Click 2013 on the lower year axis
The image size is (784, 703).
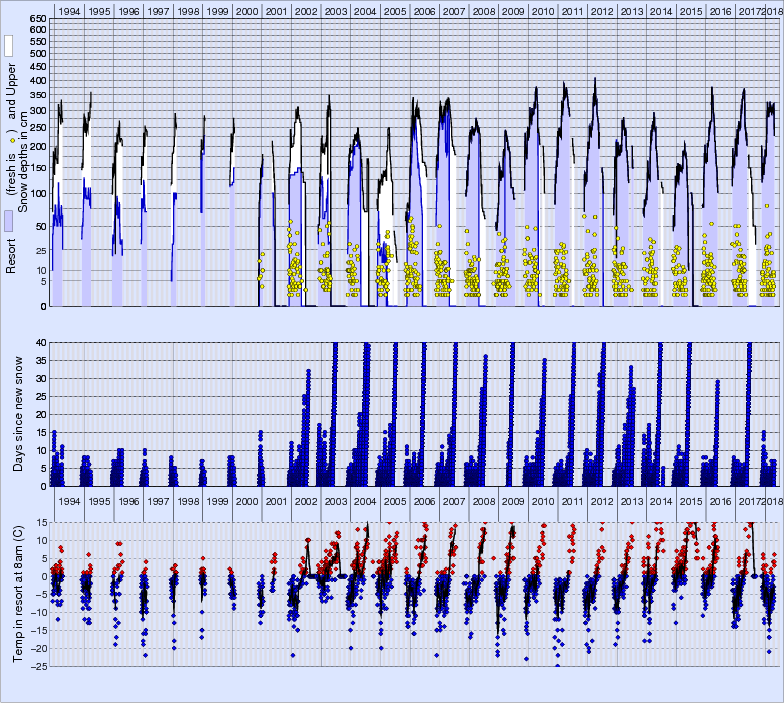pos(631,501)
